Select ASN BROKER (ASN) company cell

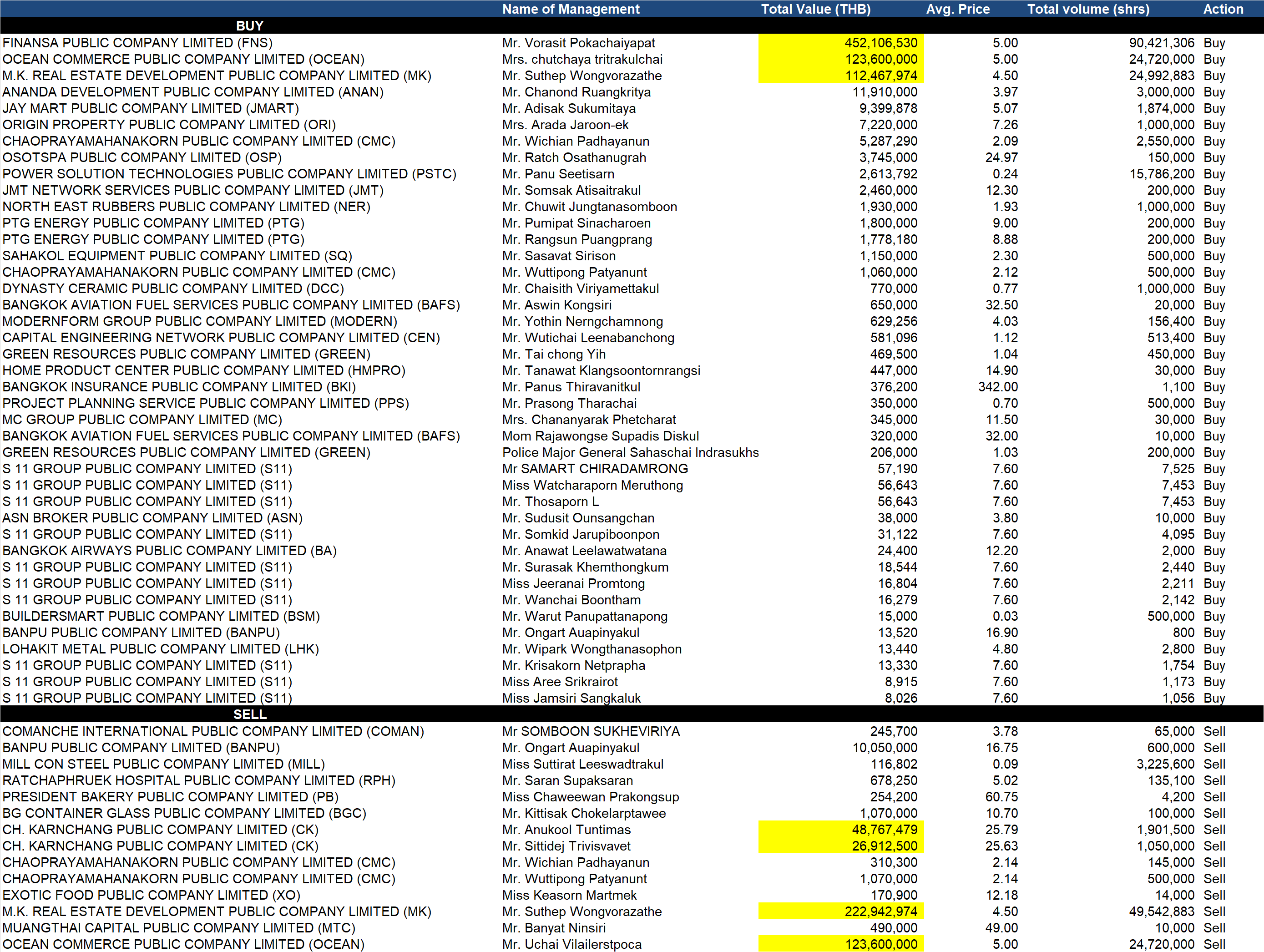pyautogui.click(x=152, y=518)
